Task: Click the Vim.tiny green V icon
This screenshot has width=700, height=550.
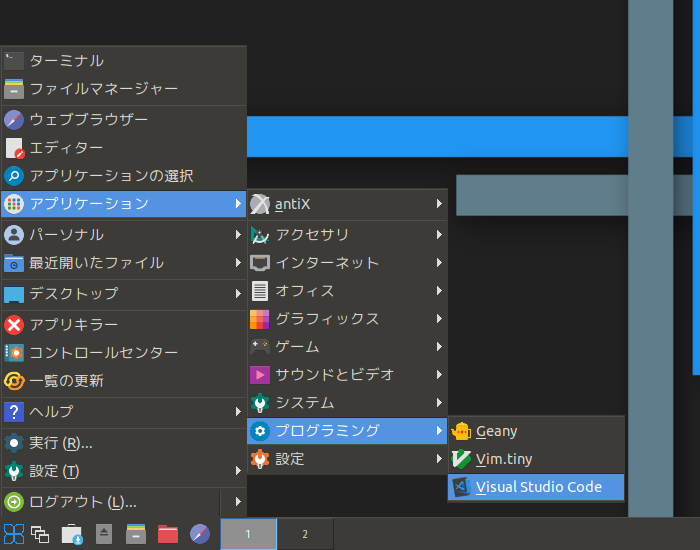Action: coord(461,459)
